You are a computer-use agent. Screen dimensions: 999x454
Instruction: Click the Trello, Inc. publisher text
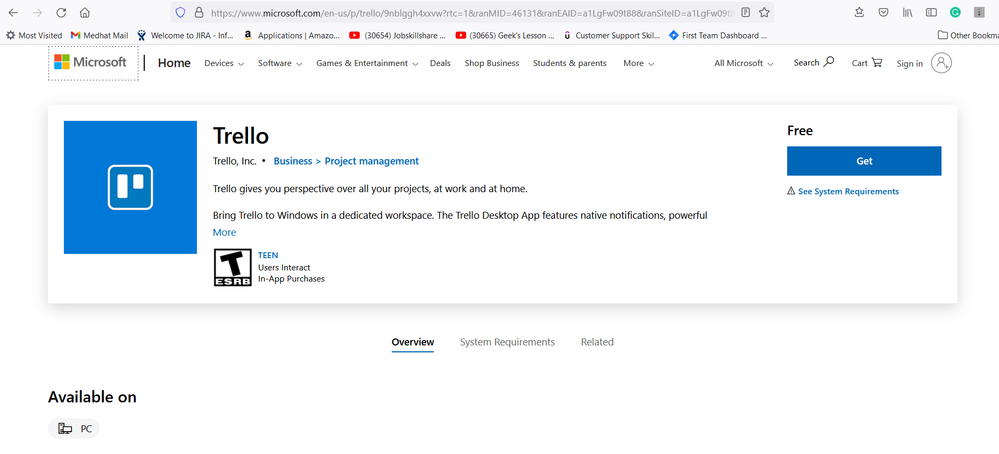[234, 161]
